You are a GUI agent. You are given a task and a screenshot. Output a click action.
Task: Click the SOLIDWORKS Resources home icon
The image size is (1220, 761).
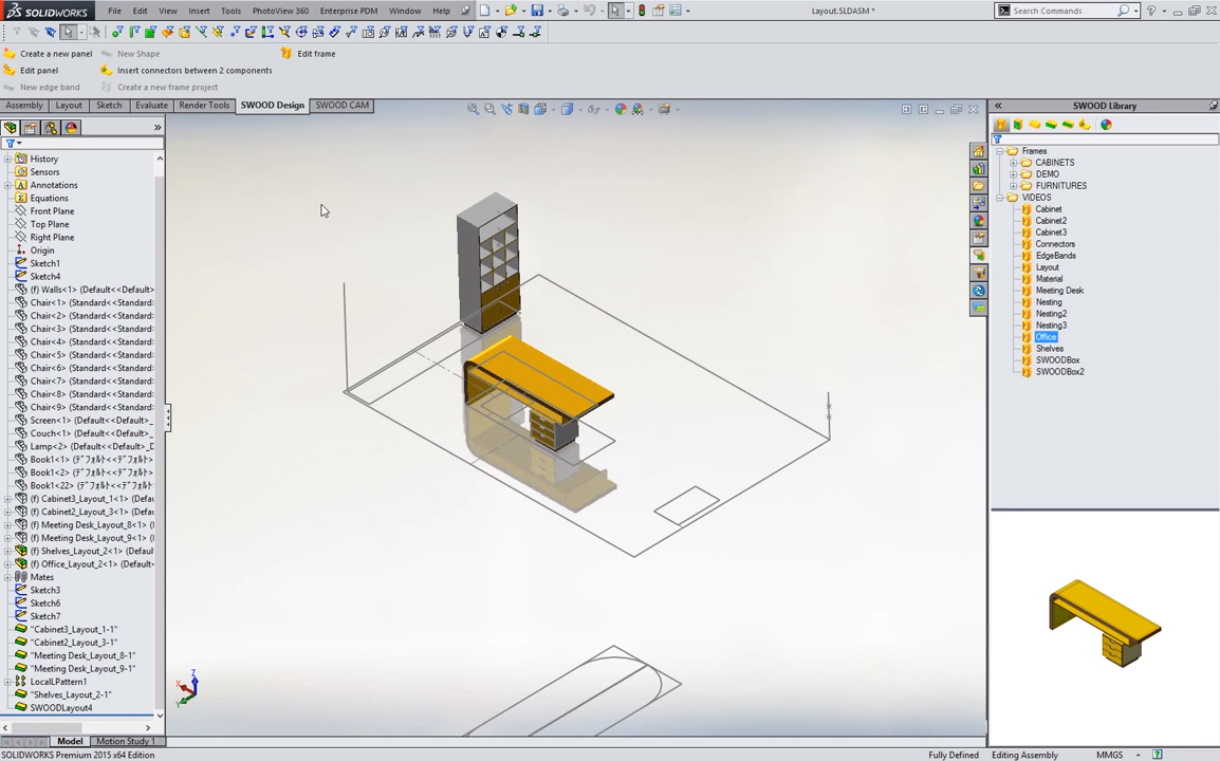tap(979, 151)
